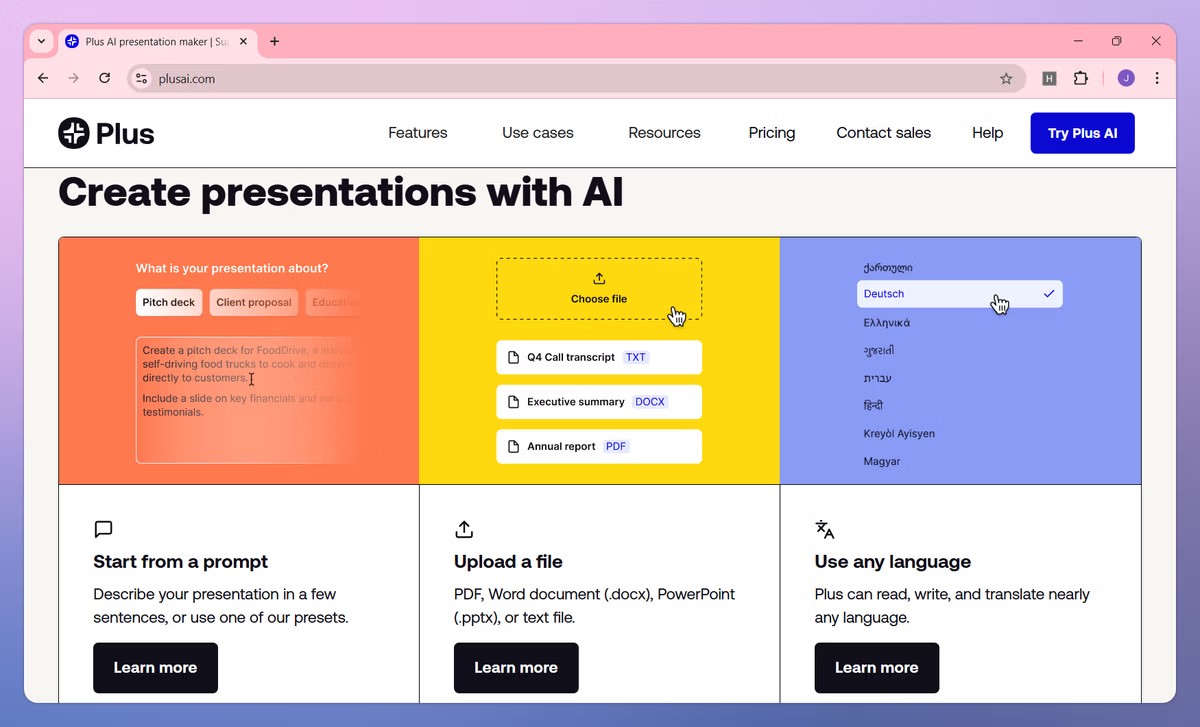Open the browser's three-dot menu
The height and width of the screenshot is (727, 1200).
click(x=1157, y=78)
